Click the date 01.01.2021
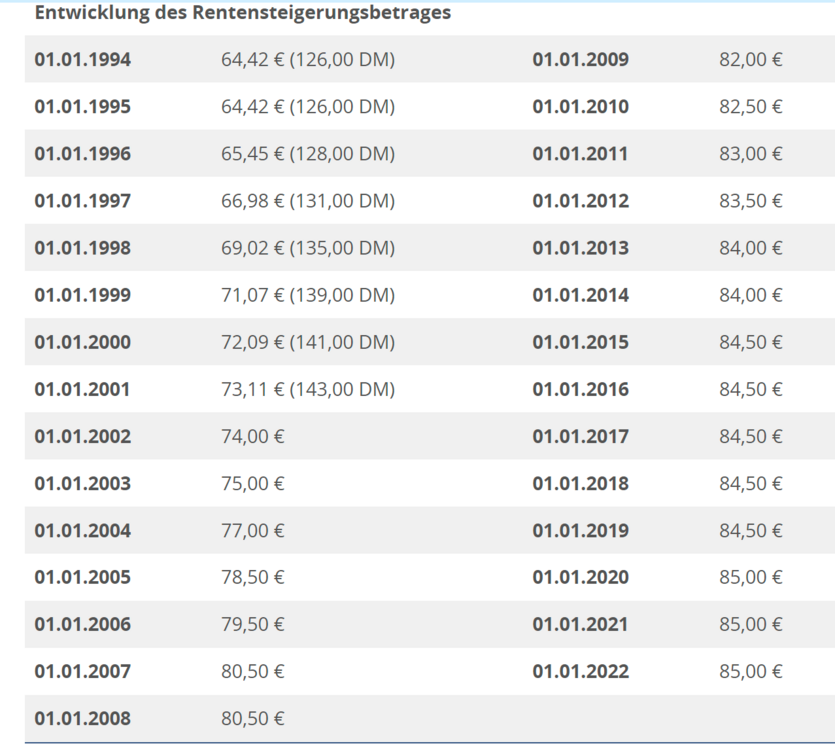The image size is (835, 750). [x=580, y=624]
